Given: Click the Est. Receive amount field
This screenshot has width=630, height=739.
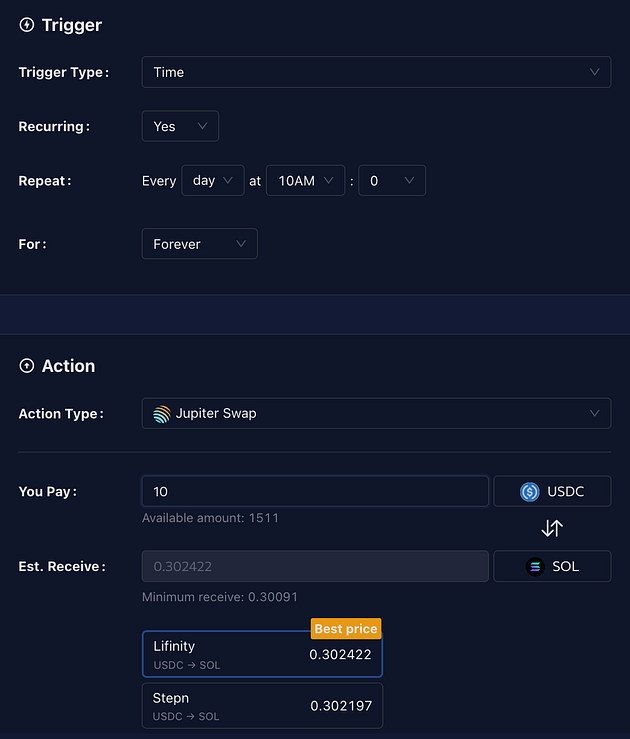Looking at the screenshot, I should pyautogui.click(x=315, y=566).
